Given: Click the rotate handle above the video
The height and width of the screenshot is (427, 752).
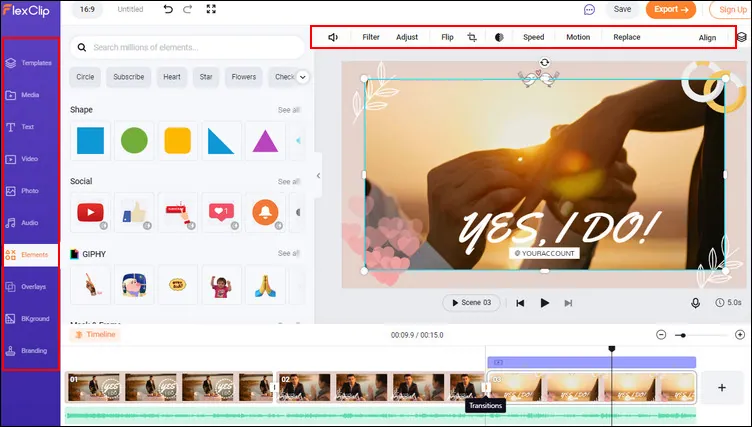Looking at the screenshot, I should (x=544, y=62).
